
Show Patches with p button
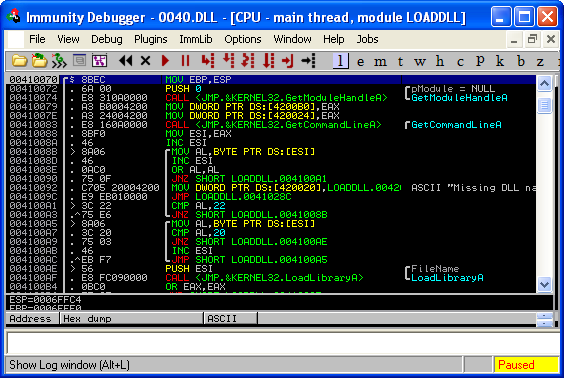click(x=480, y=61)
